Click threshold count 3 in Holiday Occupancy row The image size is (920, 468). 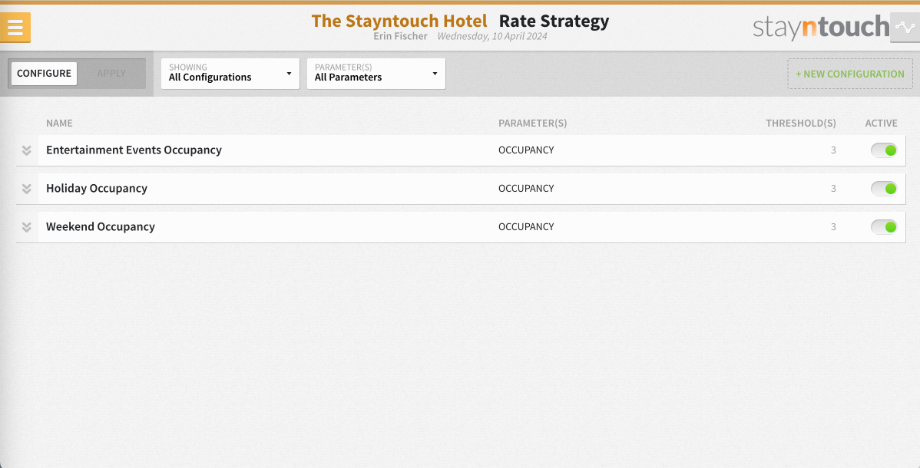pos(833,188)
